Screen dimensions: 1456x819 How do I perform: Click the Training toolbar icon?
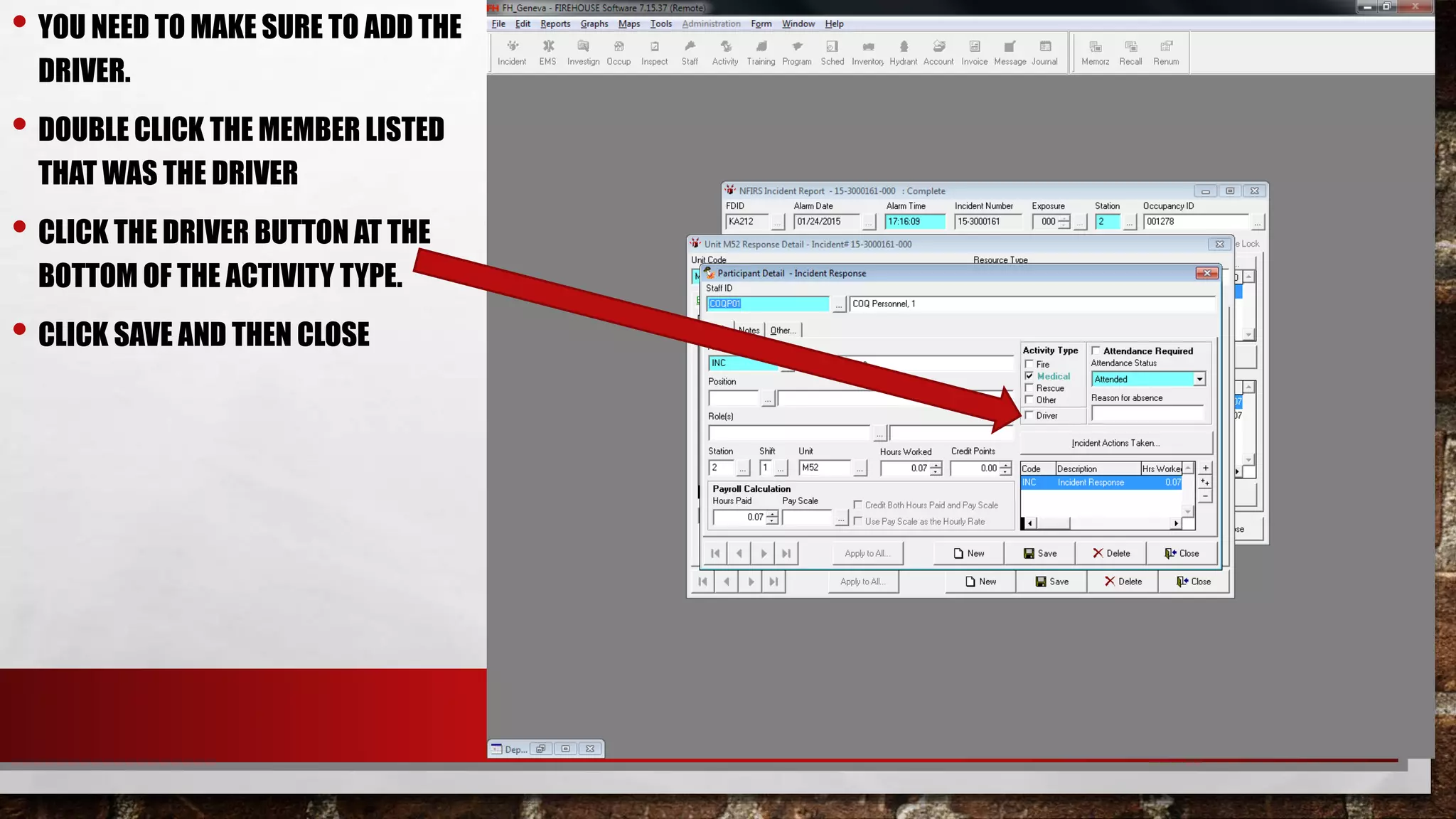(761, 53)
